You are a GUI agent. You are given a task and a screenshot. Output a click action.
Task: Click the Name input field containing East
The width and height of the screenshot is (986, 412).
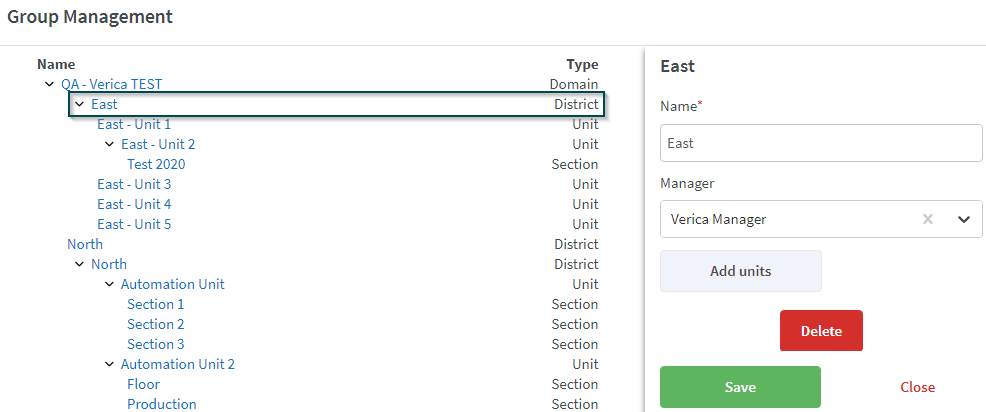[x=821, y=143]
